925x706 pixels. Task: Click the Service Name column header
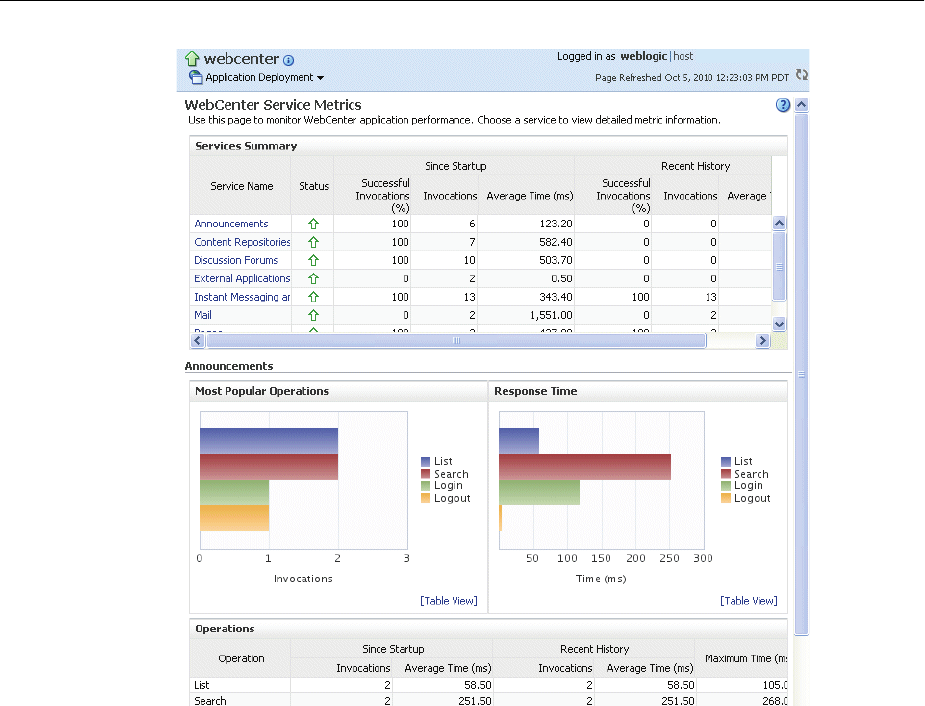coord(241,186)
